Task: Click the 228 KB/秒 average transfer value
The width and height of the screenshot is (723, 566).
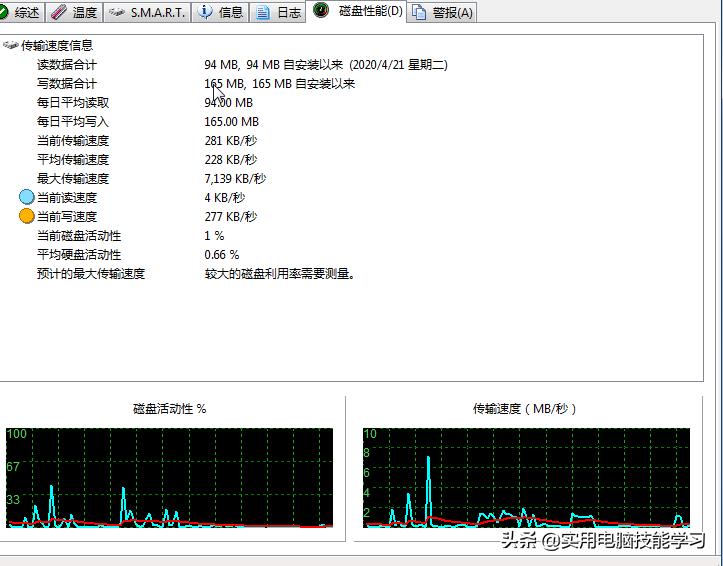Action: [x=231, y=159]
